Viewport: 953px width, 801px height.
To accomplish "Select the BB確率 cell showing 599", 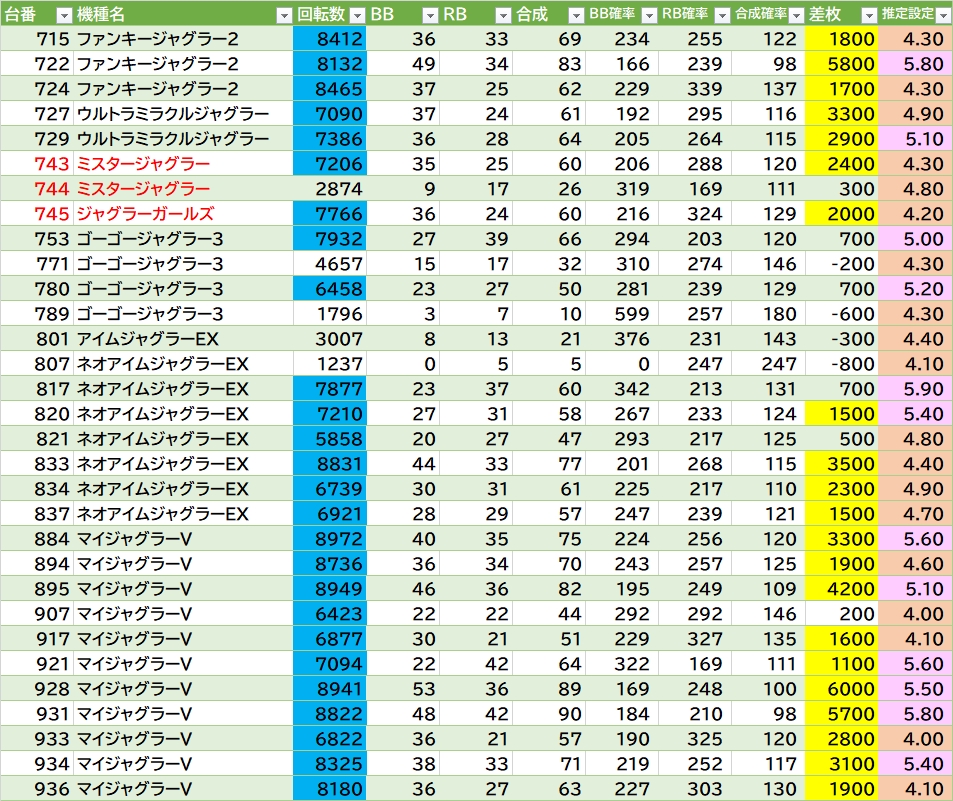I will tap(621, 314).
